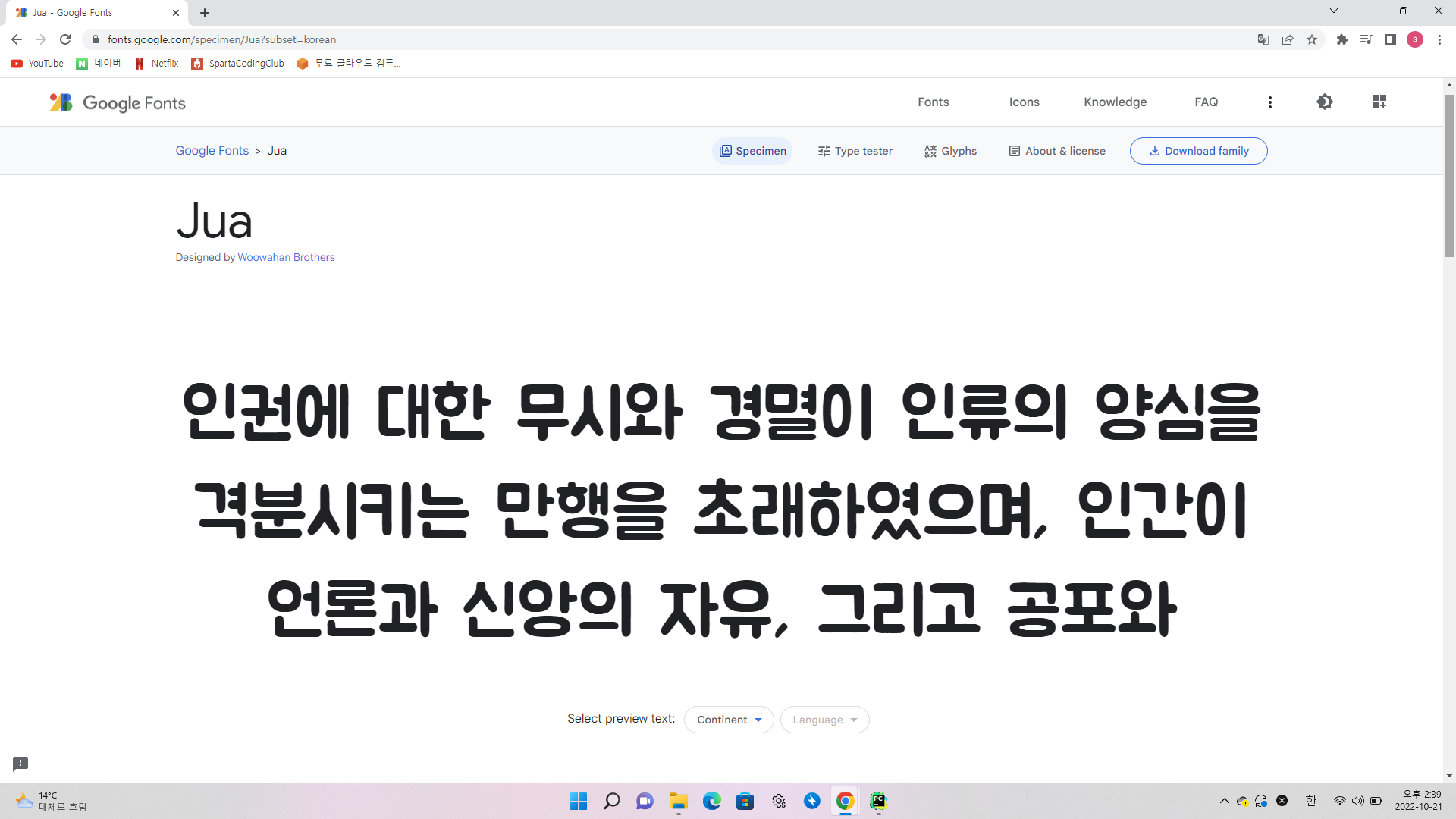This screenshot has height=819, width=1456.
Task: Open the Knowledge navigation item
Action: pos(1115,102)
